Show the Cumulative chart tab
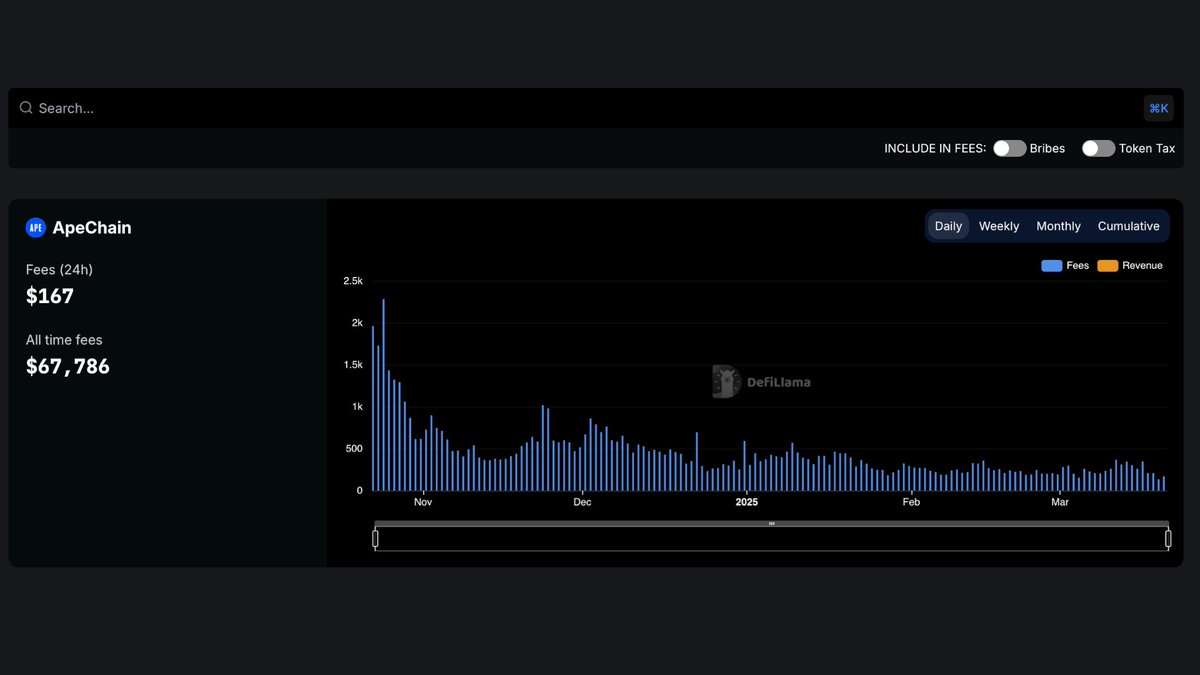 point(1128,226)
